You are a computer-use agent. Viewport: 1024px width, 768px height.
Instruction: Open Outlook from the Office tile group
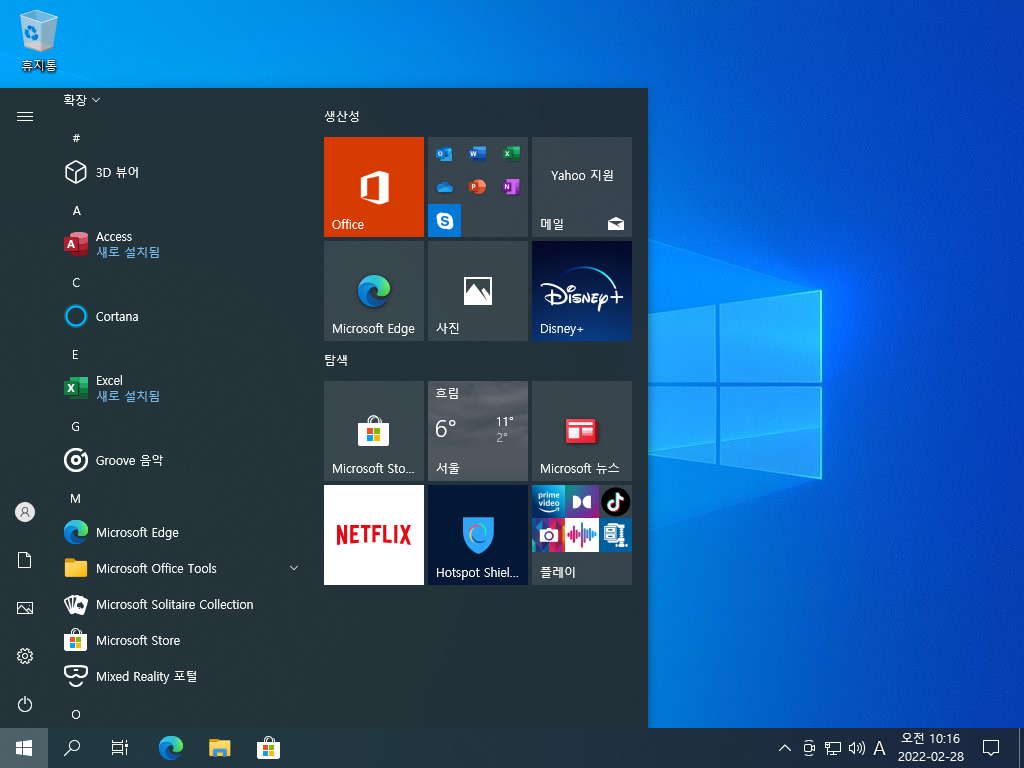[444, 154]
